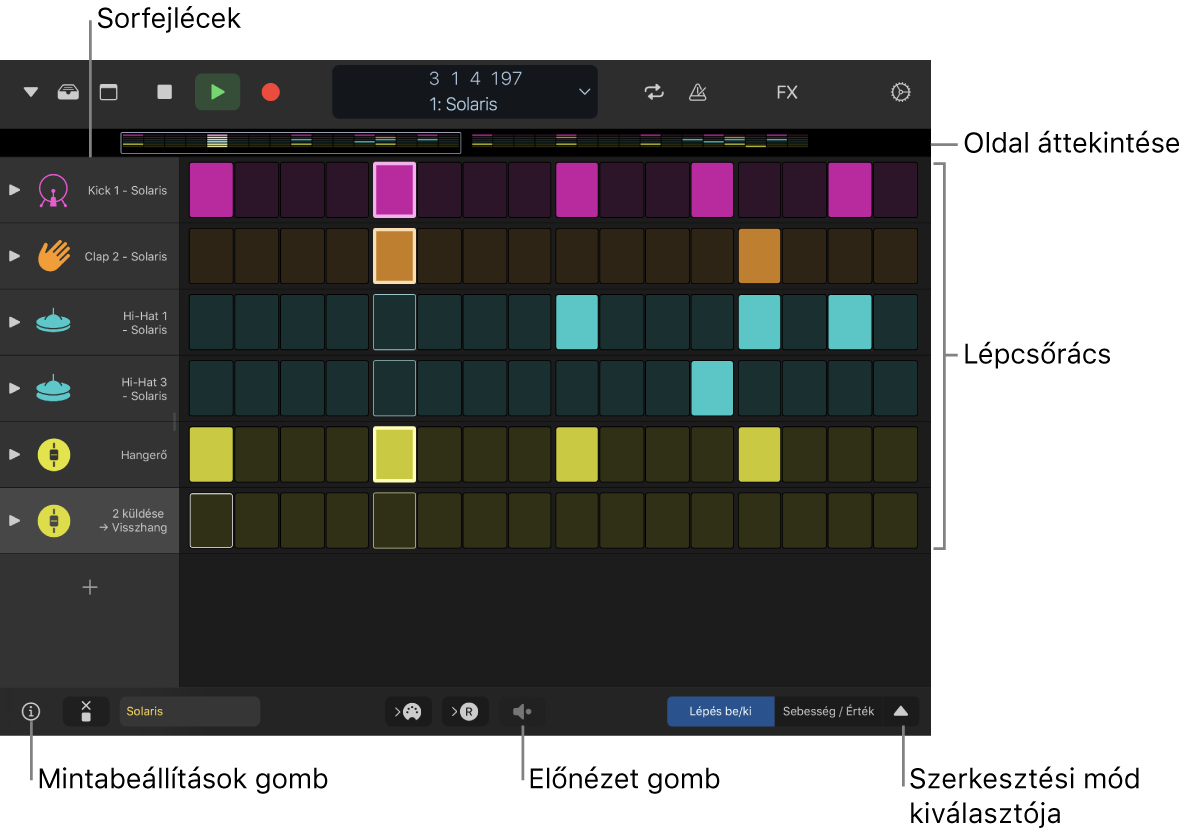
Task: Click the clear pattern X icon
Action: pos(86,711)
